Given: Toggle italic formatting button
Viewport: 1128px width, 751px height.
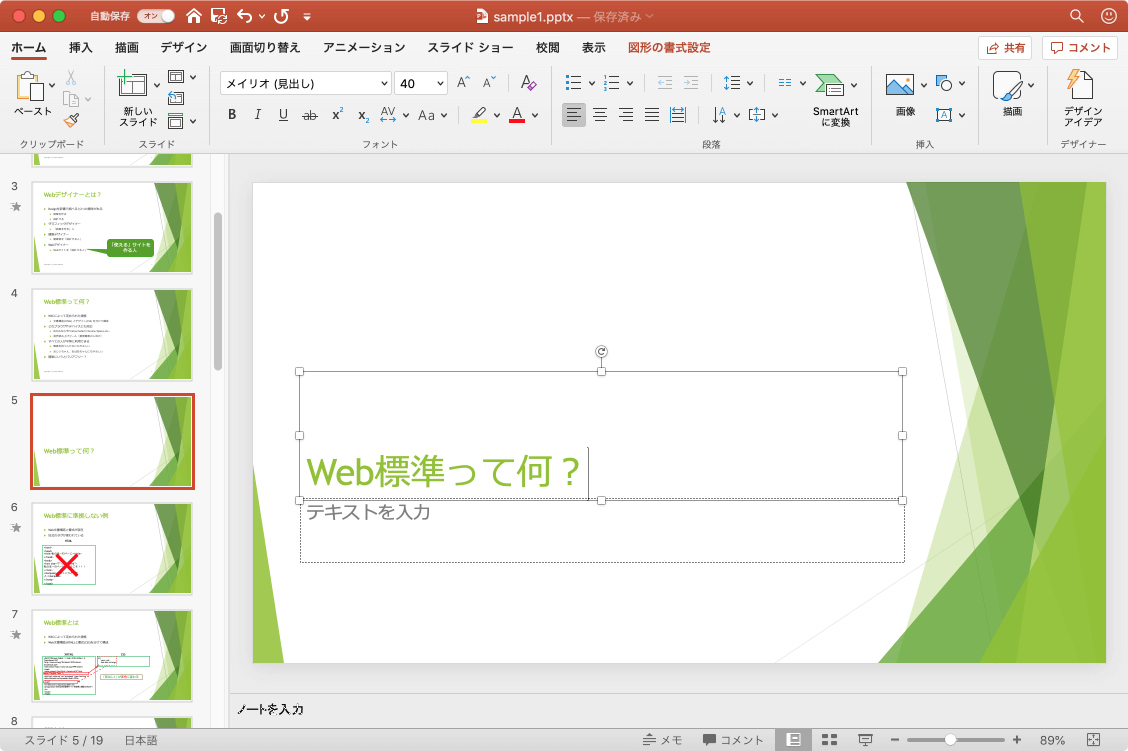Looking at the screenshot, I should [x=258, y=114].
